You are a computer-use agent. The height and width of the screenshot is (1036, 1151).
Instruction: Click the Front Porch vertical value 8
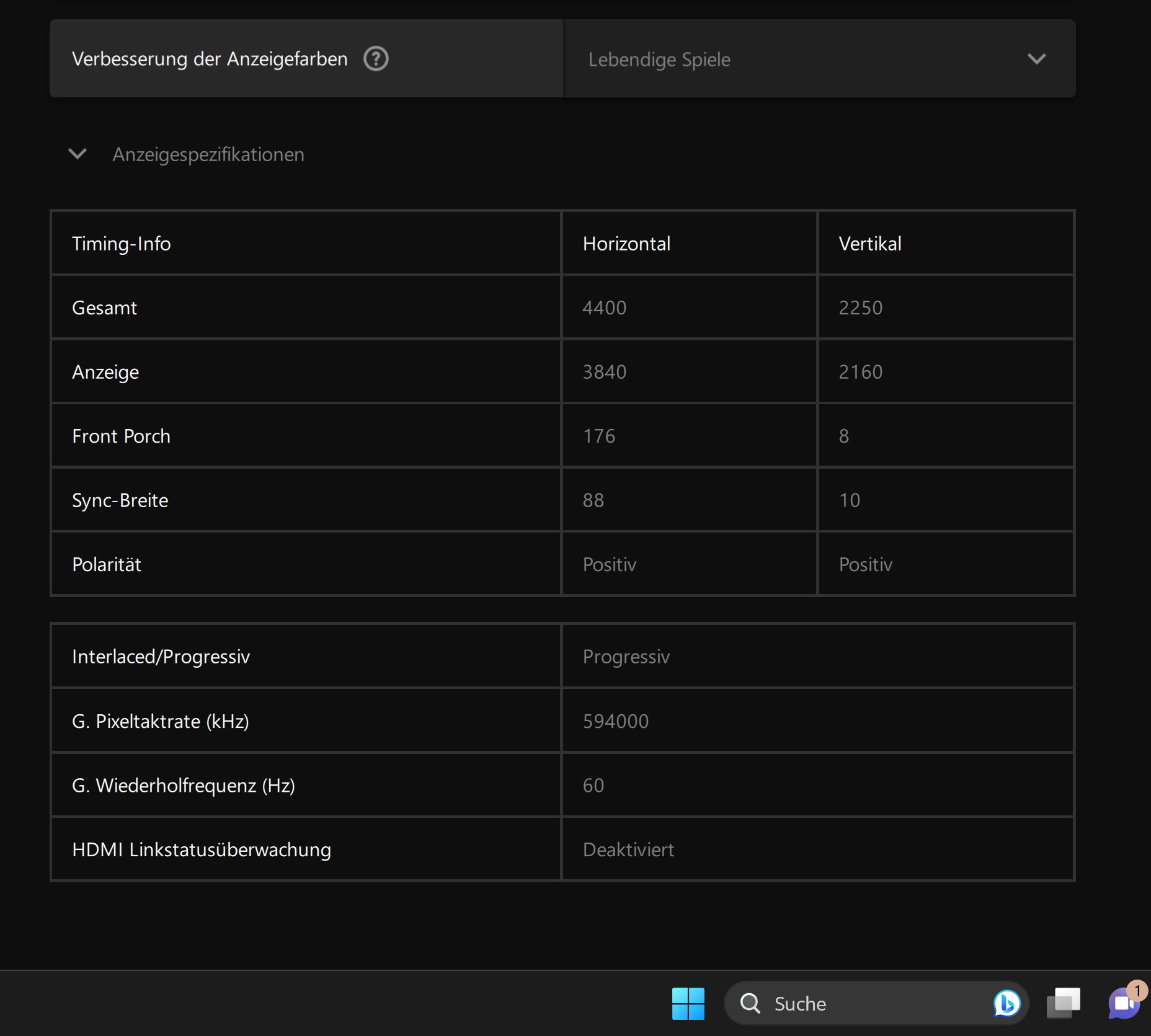pyautogui.click(x=844, y=436)
